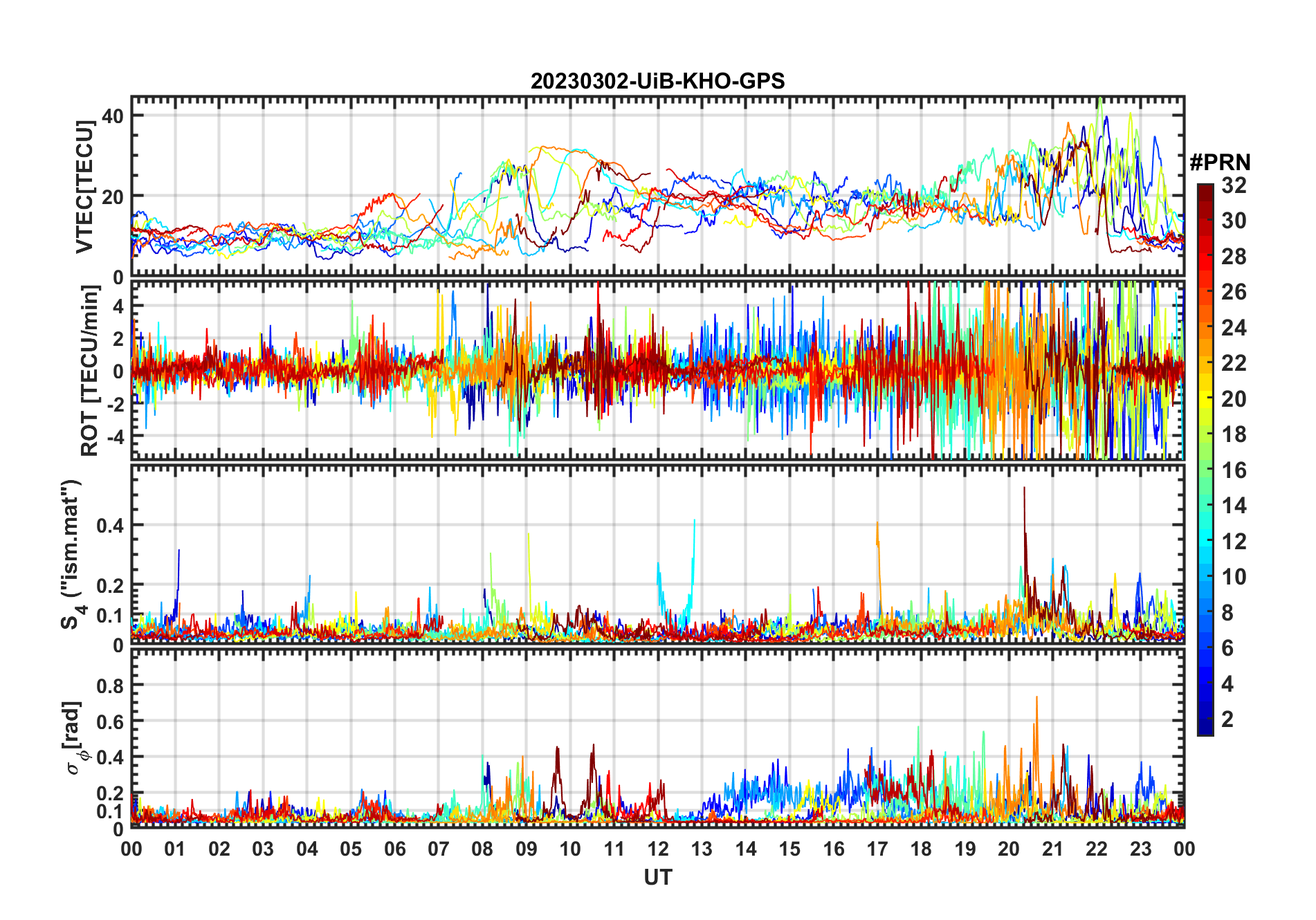Click the 0.4 tick label on S4 axis

pos(109,526)
